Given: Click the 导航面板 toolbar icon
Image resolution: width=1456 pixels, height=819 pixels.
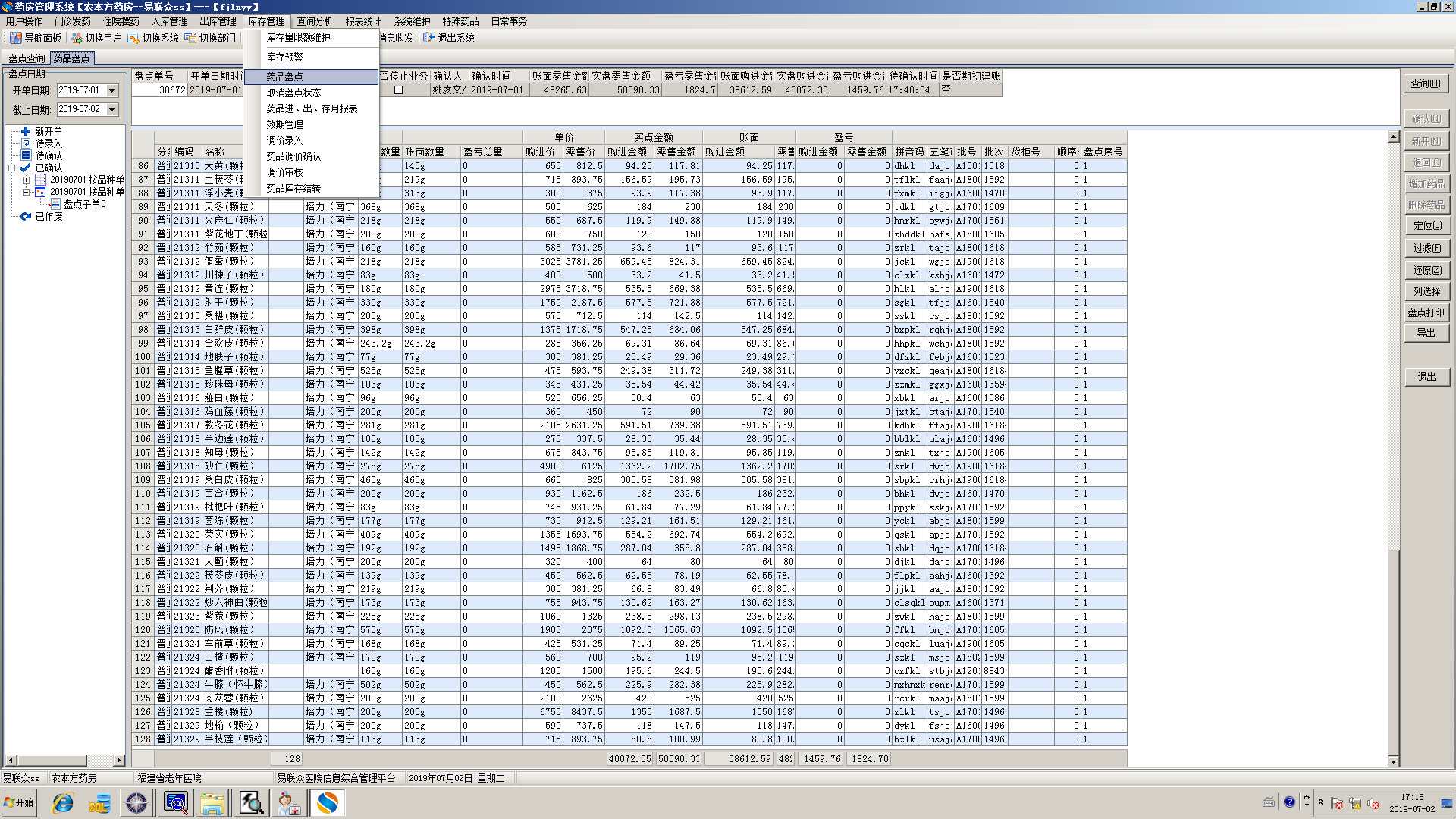Looking at the screenshot, I should tap(15, 38).
